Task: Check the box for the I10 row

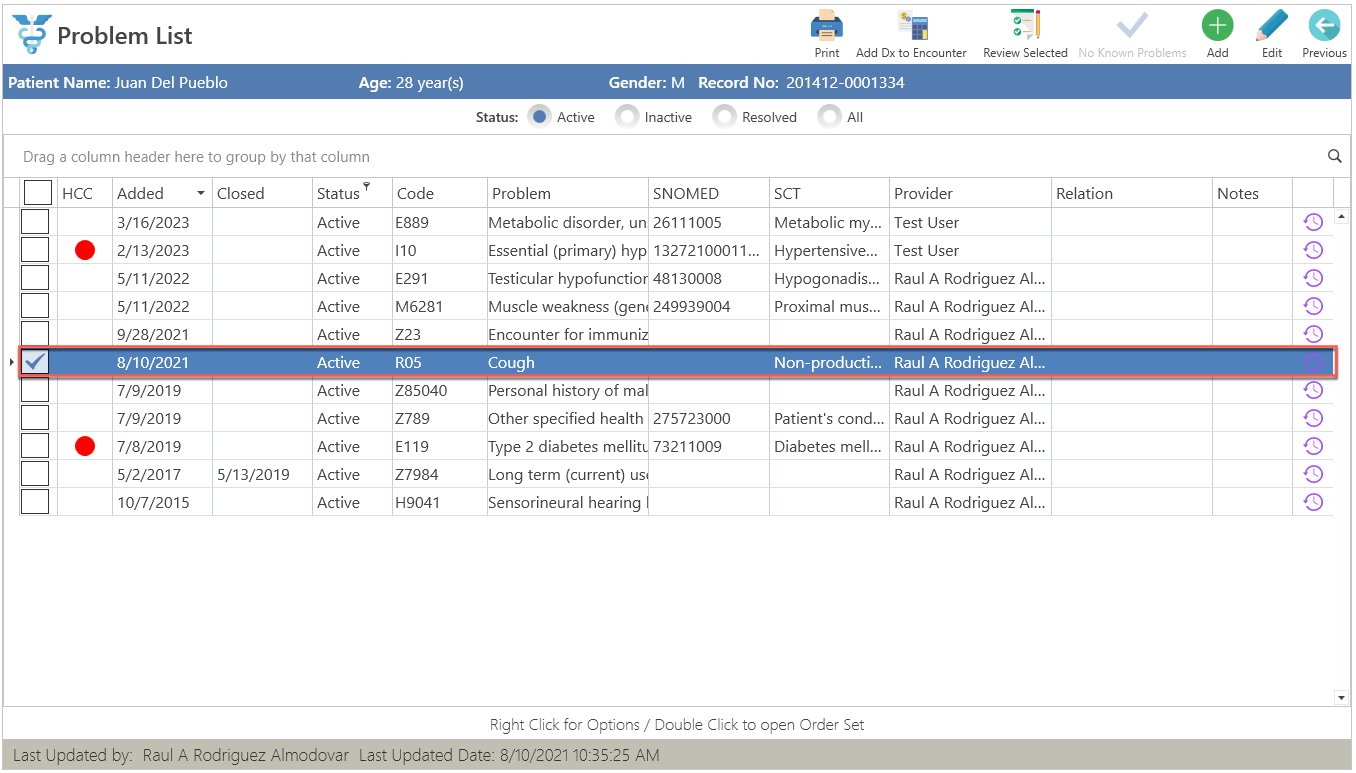Action: click(35, 250)
